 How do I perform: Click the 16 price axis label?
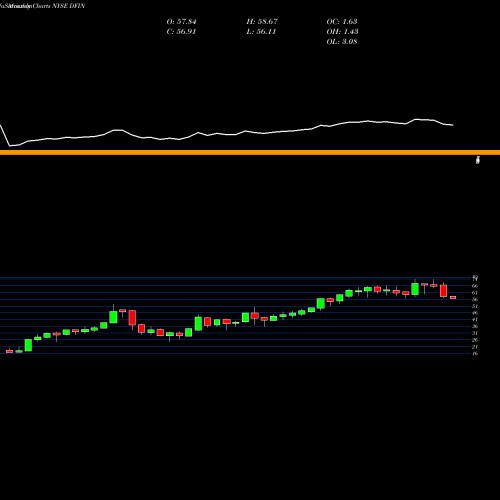[x=475, y=353]
